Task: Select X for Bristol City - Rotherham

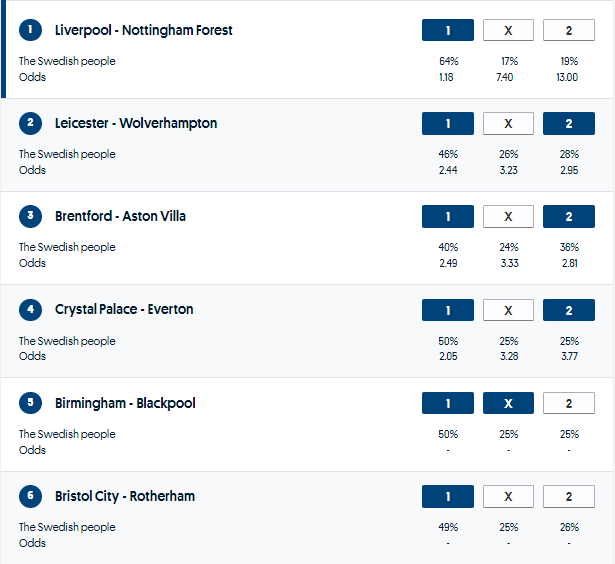Action: click(x=508, y=496)
